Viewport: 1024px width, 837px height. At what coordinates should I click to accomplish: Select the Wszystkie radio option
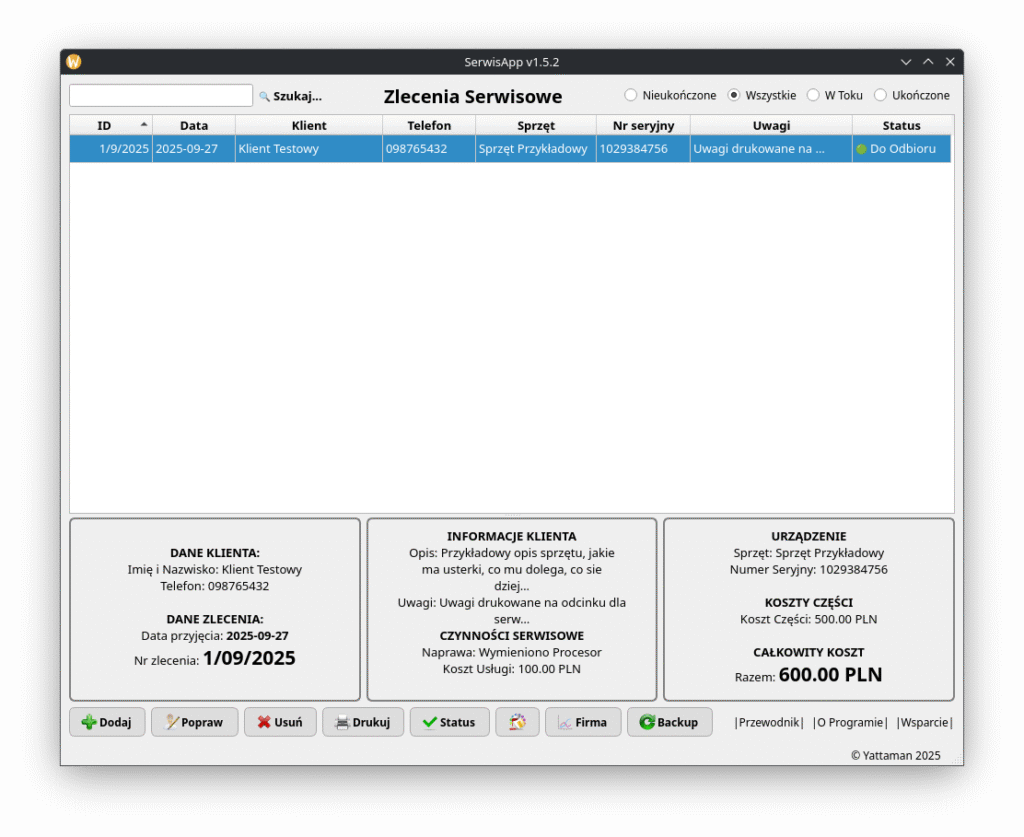[x=734, y=95]
